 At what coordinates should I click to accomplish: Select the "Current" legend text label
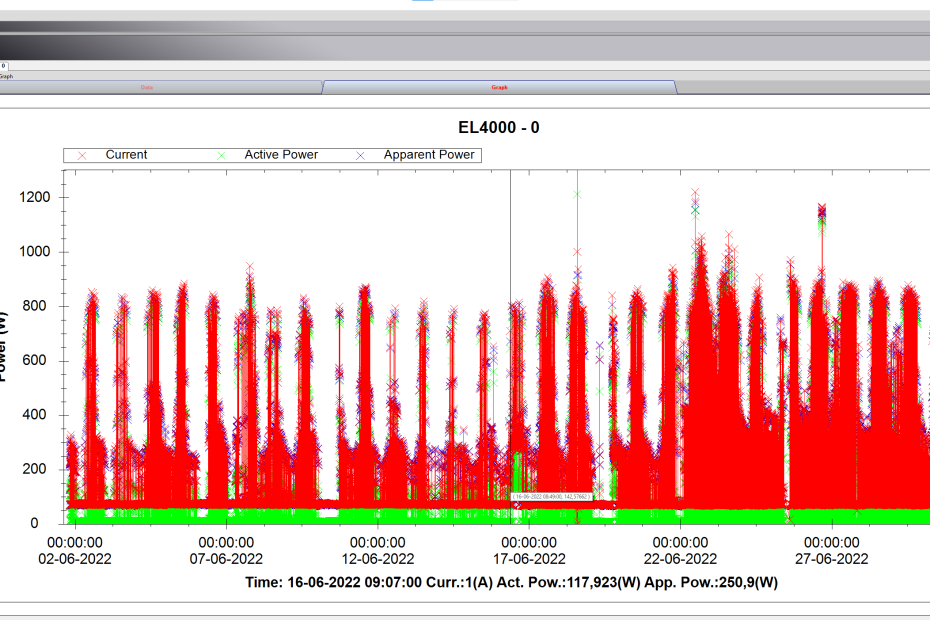tap(126, 155)
